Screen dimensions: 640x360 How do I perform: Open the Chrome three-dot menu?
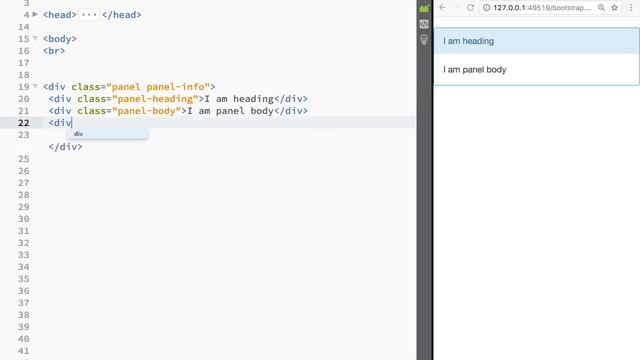(x=631, y=7)
